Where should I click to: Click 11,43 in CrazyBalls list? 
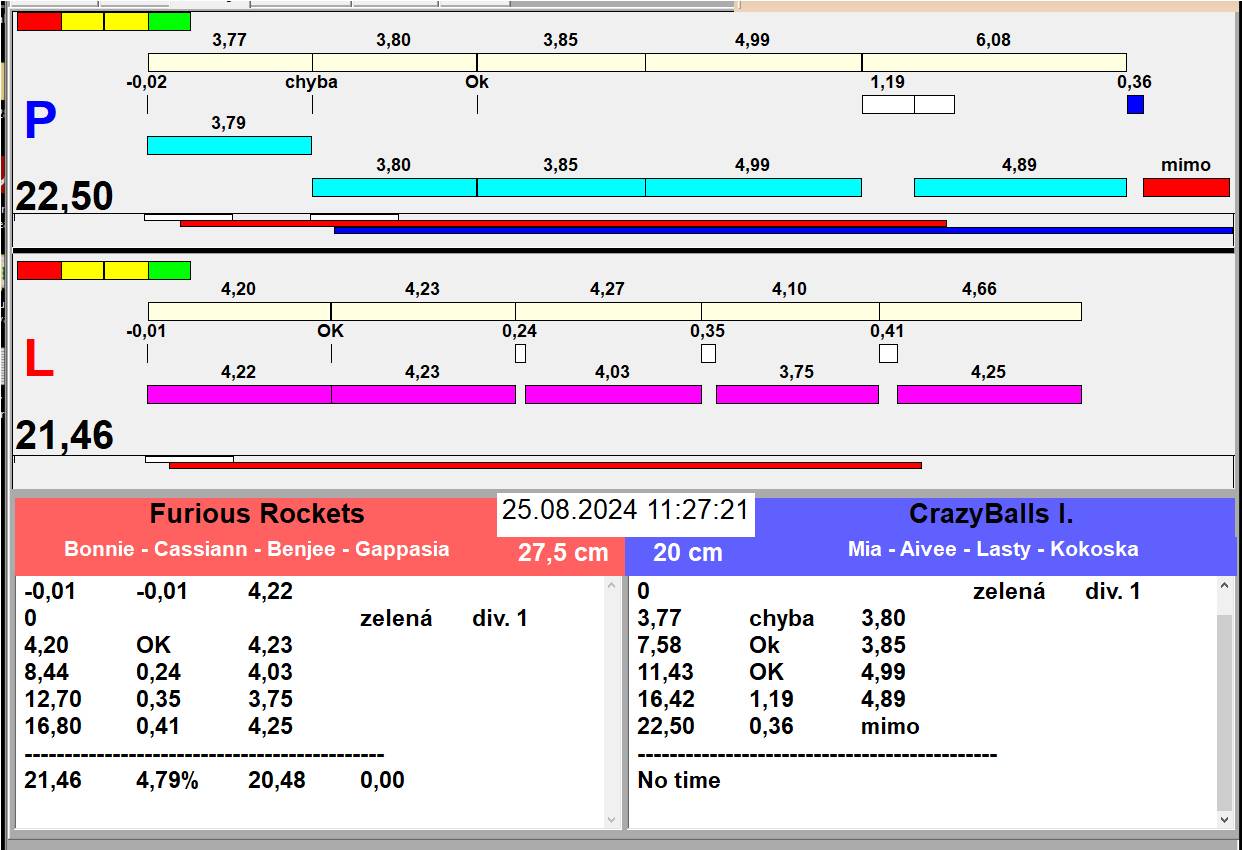pos(666,672)
